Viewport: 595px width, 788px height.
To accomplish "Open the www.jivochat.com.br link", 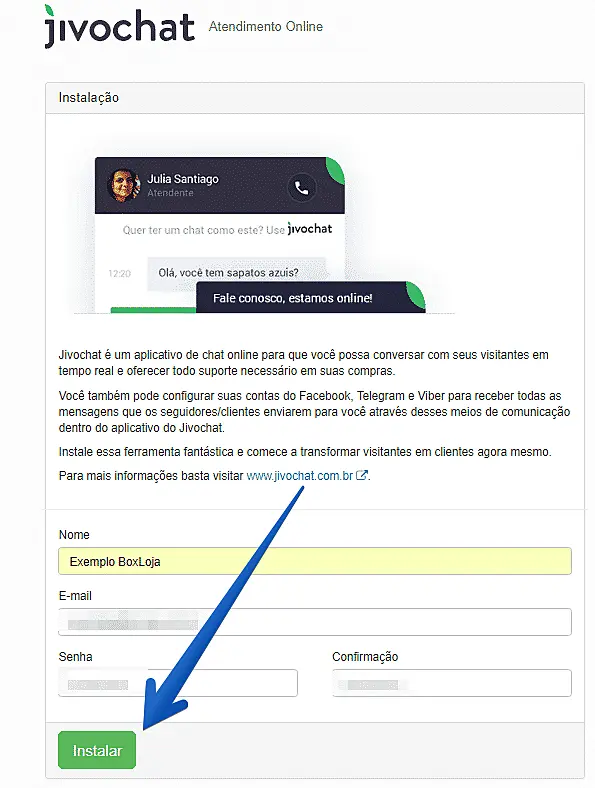I will click(300, 475).
